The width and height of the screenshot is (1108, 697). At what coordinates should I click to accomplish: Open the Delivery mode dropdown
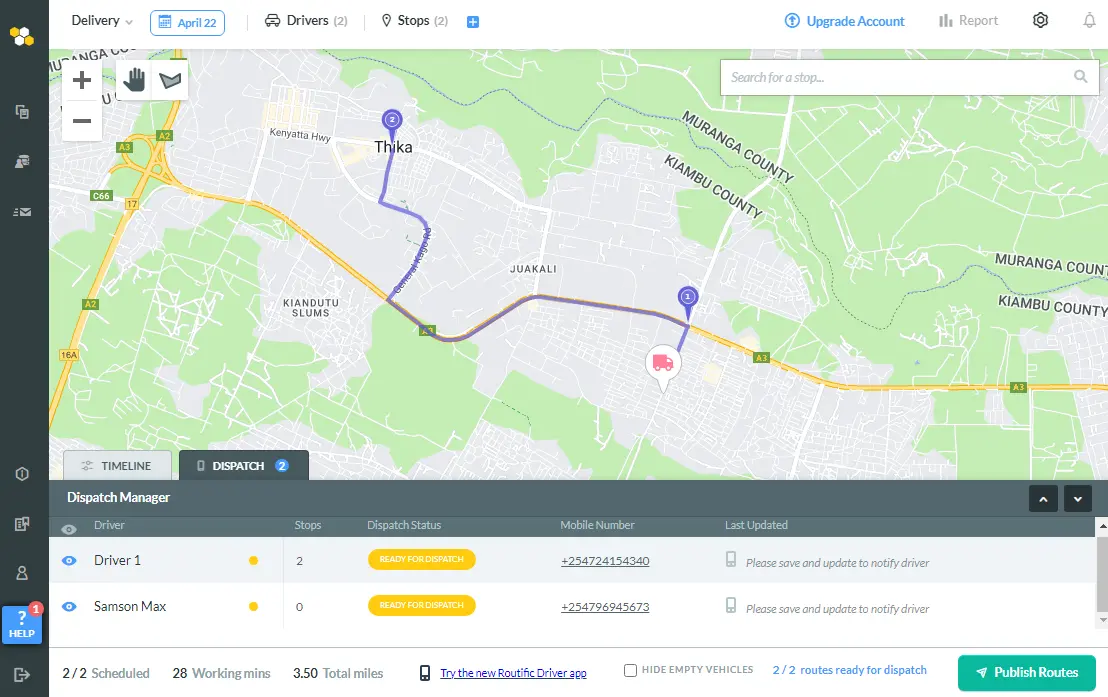click(100, 20)
